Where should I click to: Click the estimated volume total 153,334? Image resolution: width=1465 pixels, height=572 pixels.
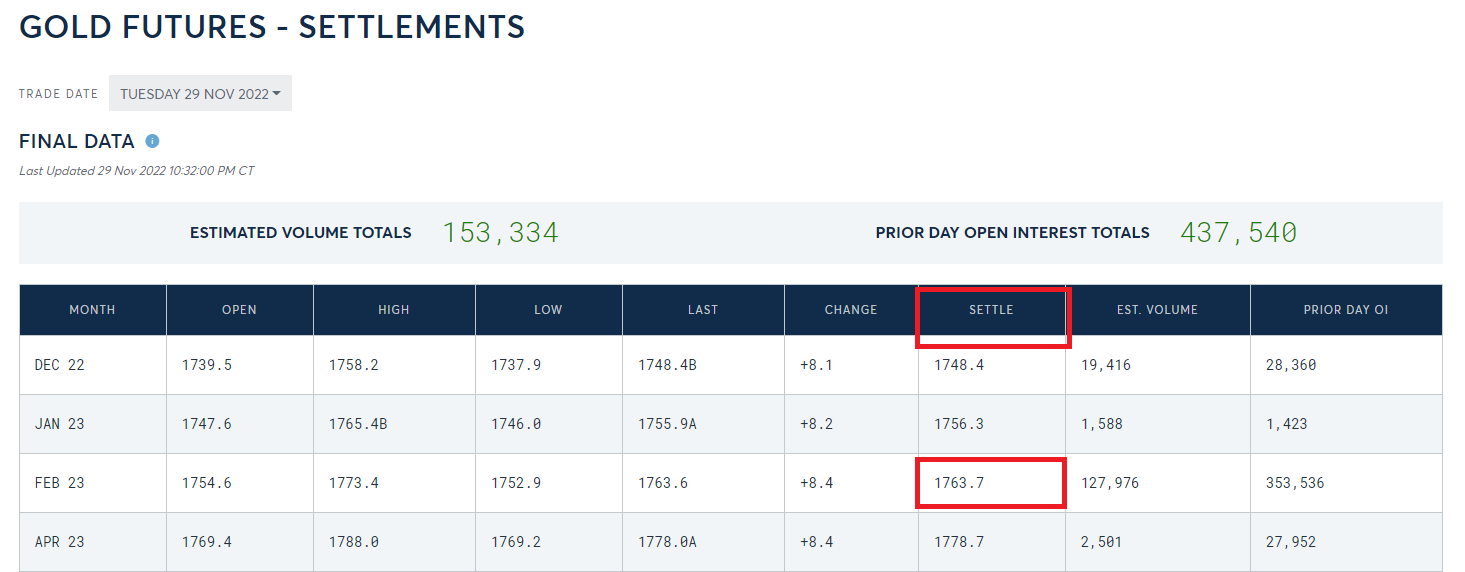(500, 233)
